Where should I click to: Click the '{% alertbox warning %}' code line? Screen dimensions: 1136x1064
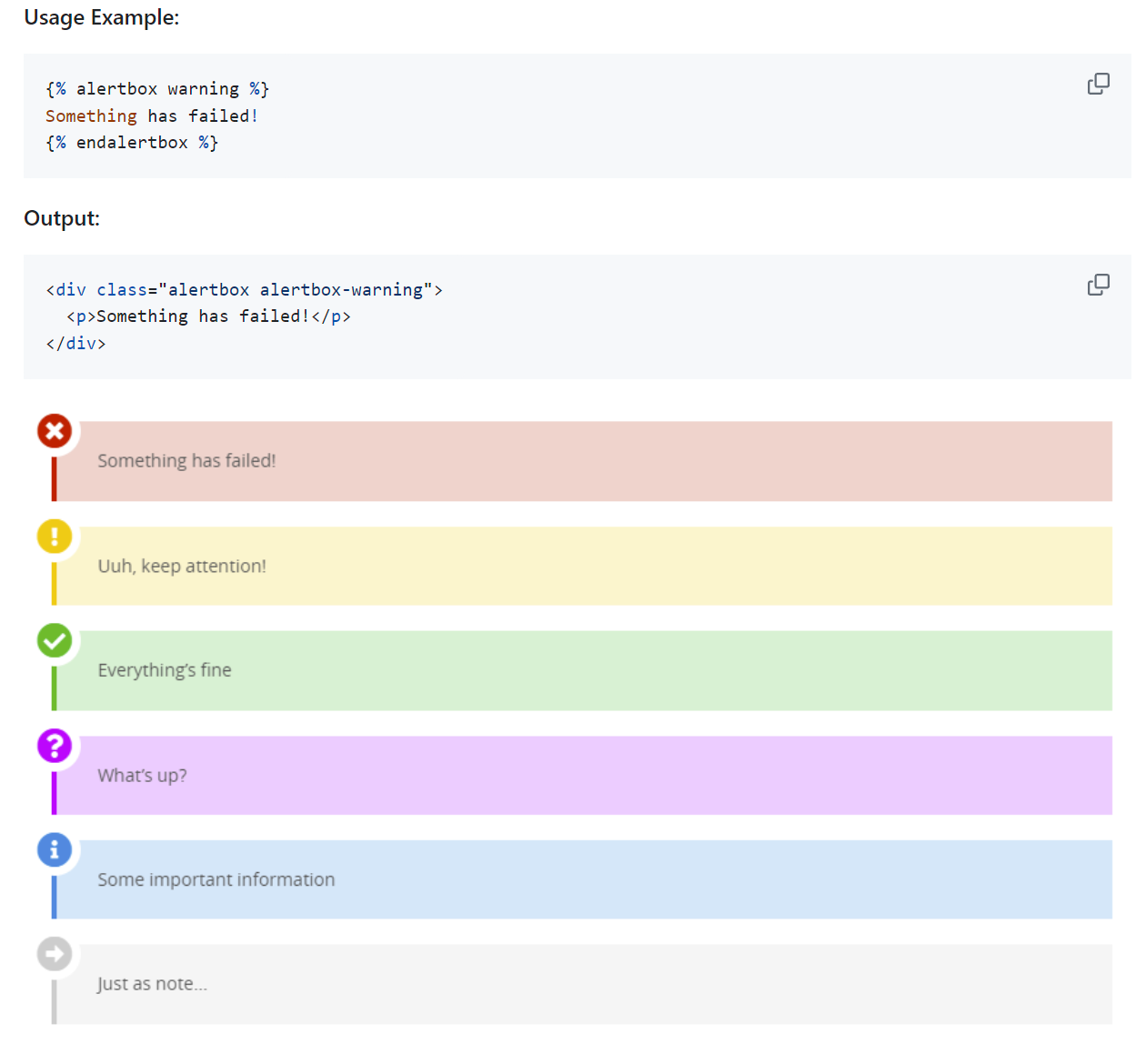(x=157, y=89)
